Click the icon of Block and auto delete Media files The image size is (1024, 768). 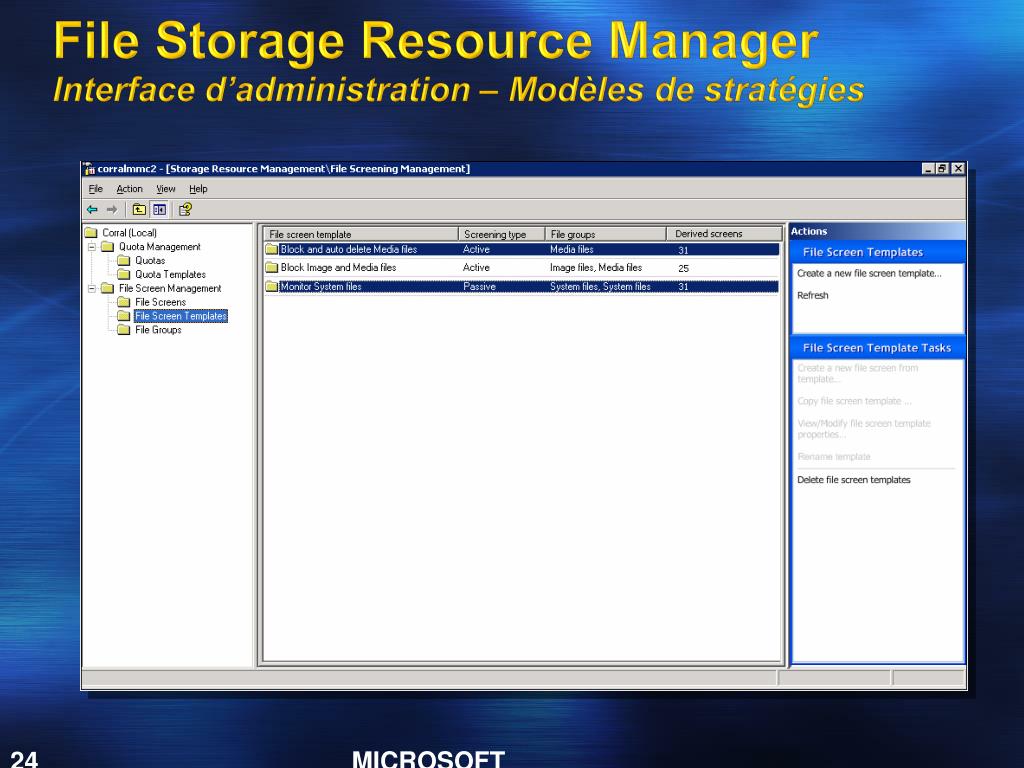(x=272, y=249)
